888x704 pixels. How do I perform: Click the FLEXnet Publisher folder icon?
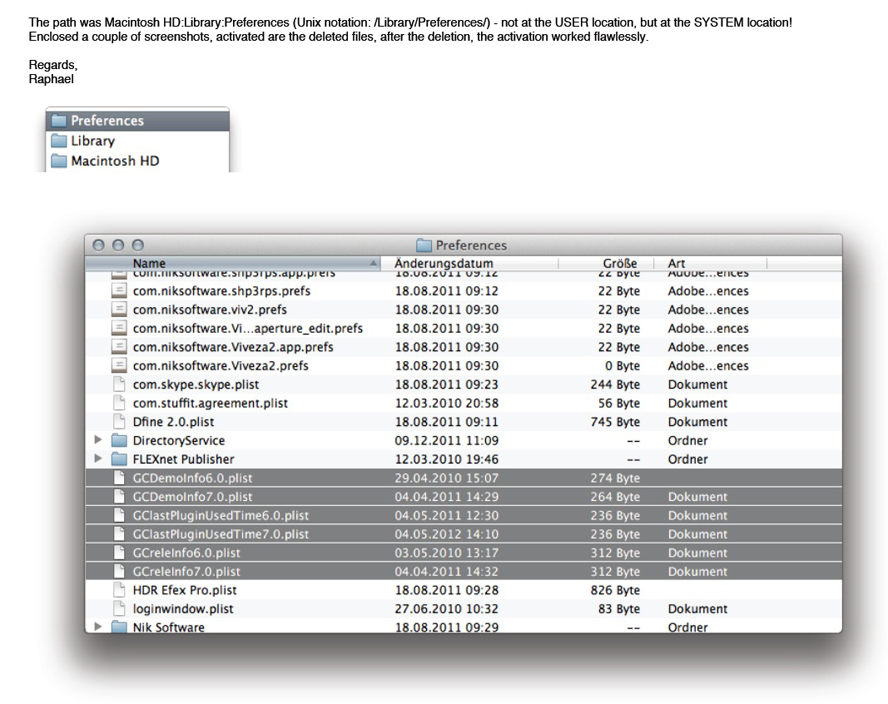pos(119,460)
